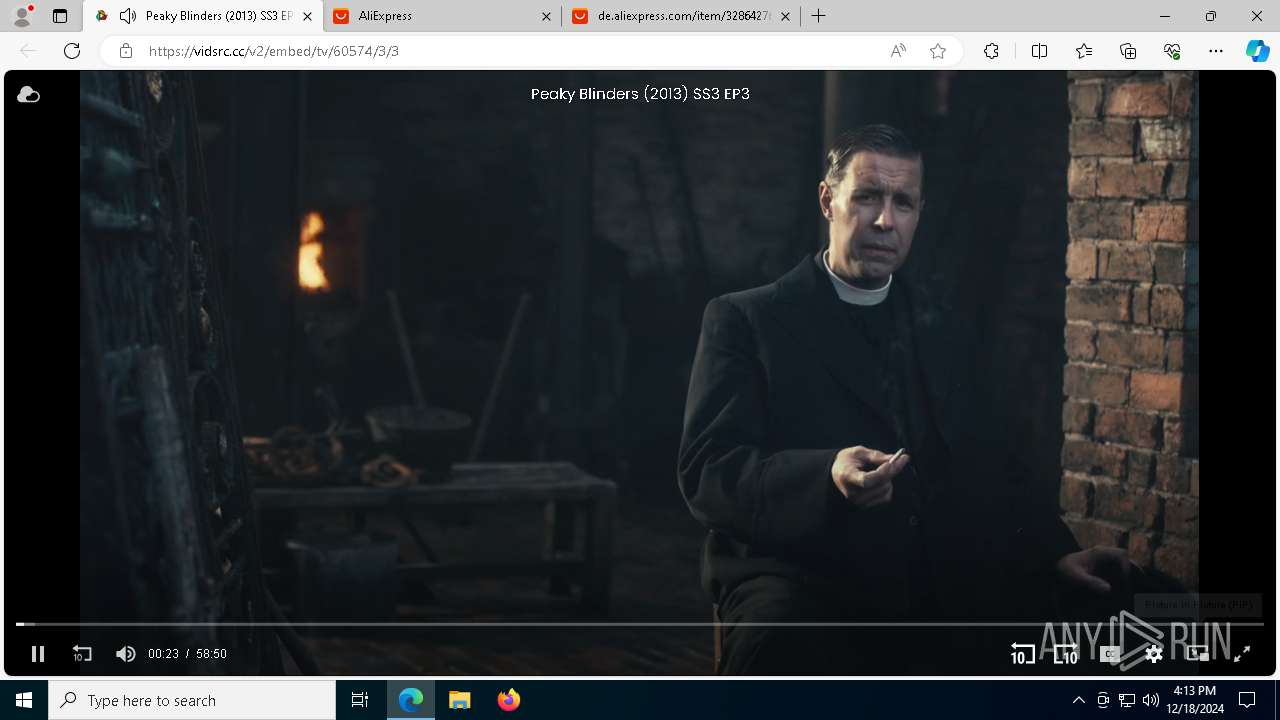Open the clock showing 4:13 PM

pos(1195,700)
